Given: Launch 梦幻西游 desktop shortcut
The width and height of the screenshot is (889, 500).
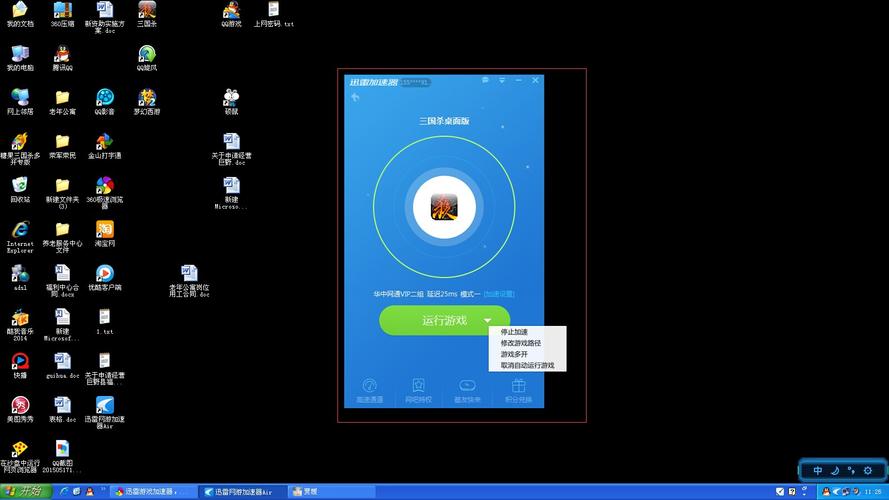Looking at the screenshot, I should coord(147,102).
